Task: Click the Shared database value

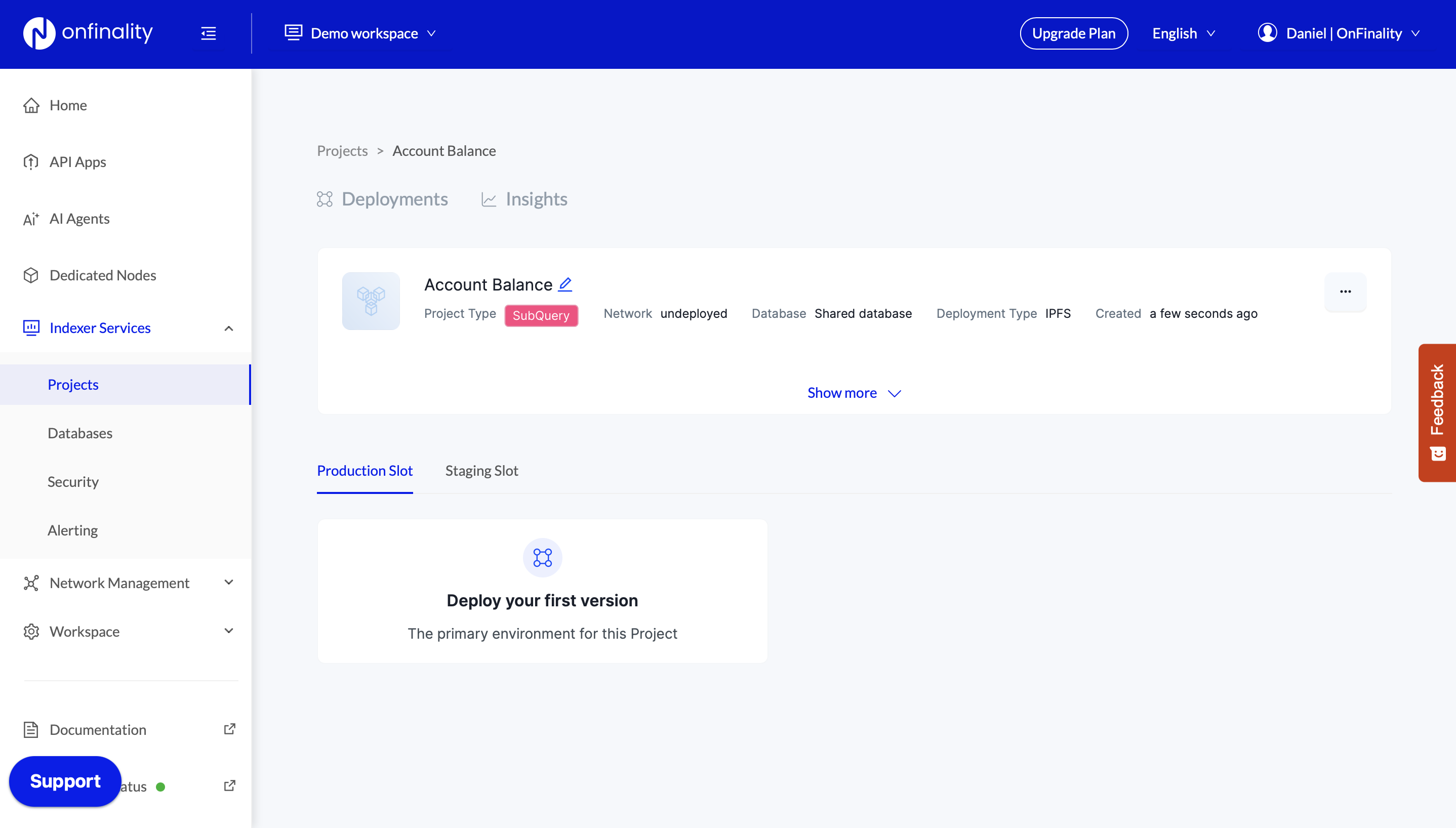Action: tap(863, 313)
